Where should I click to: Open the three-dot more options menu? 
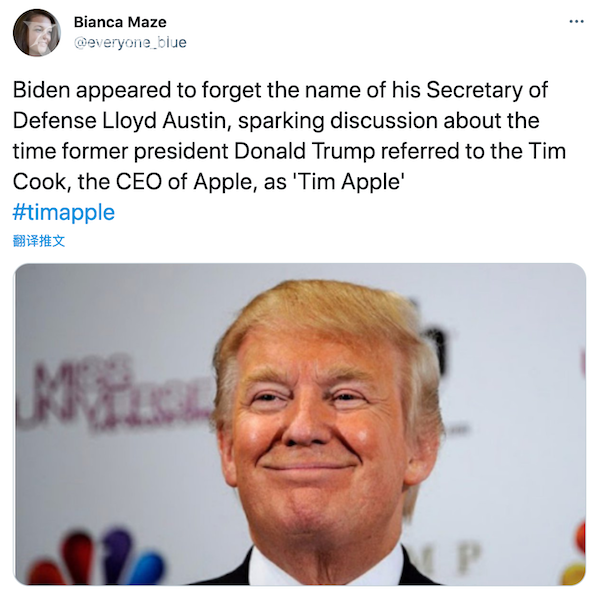click(576, 22)
